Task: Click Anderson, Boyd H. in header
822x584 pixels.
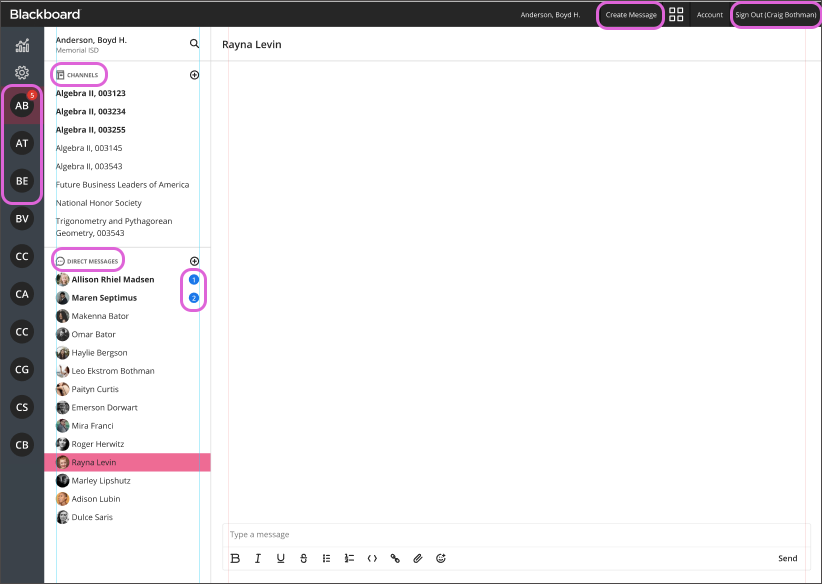Action: [550, 15]
